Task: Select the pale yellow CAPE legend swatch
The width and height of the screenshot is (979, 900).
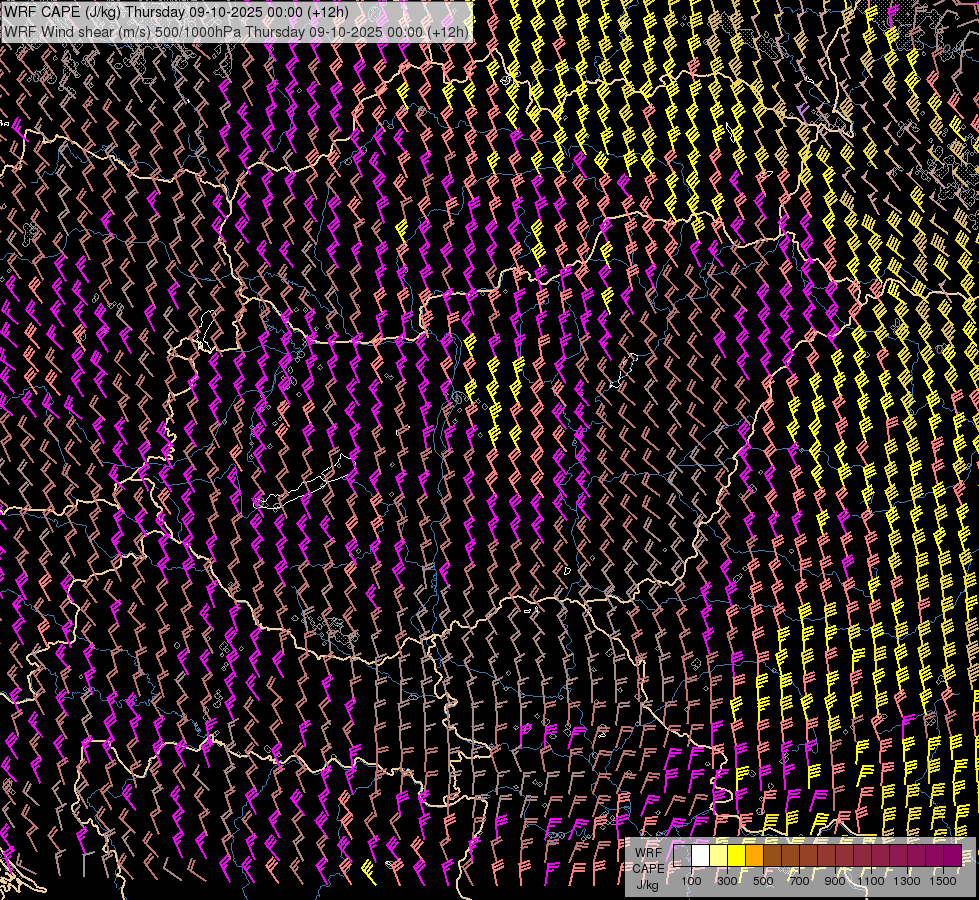Action: click(718, 856)
